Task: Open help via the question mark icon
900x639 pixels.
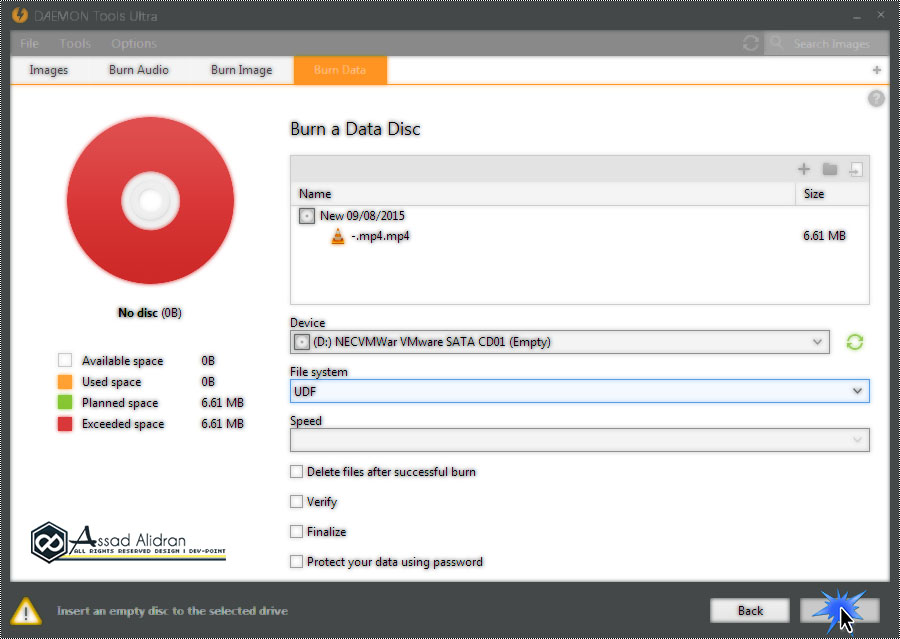Action: pyautogui.click(x=876, y=99)
